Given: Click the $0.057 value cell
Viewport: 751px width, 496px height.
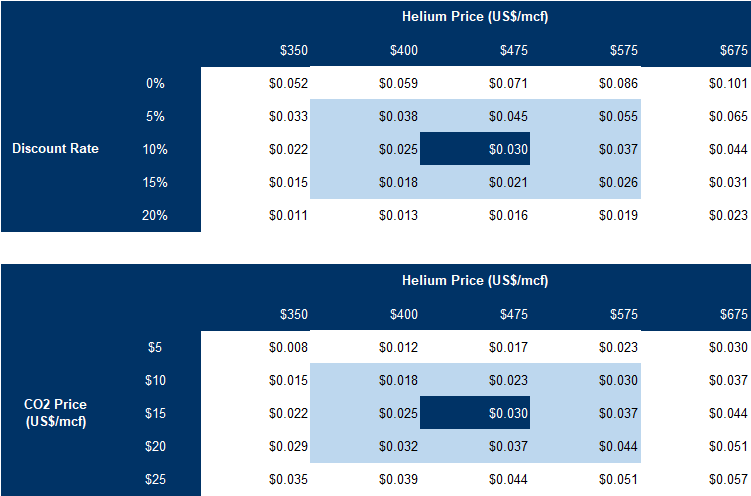Looking at the screenshot, I should point(729,479).
